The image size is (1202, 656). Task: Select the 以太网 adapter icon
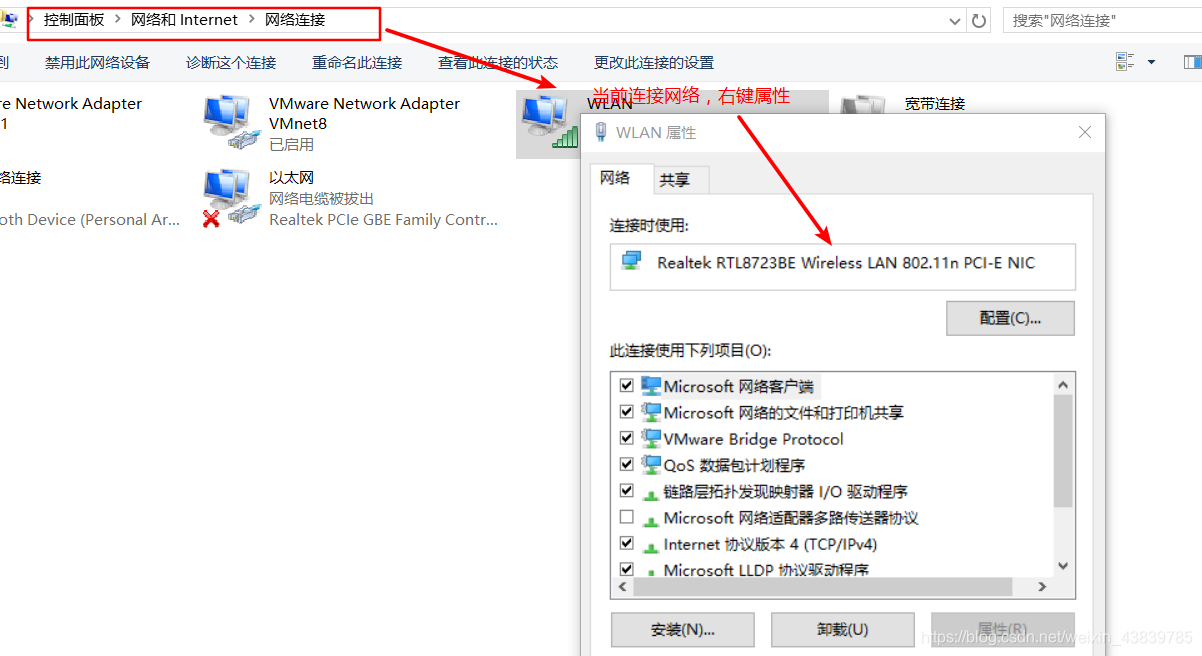(227, 197)
